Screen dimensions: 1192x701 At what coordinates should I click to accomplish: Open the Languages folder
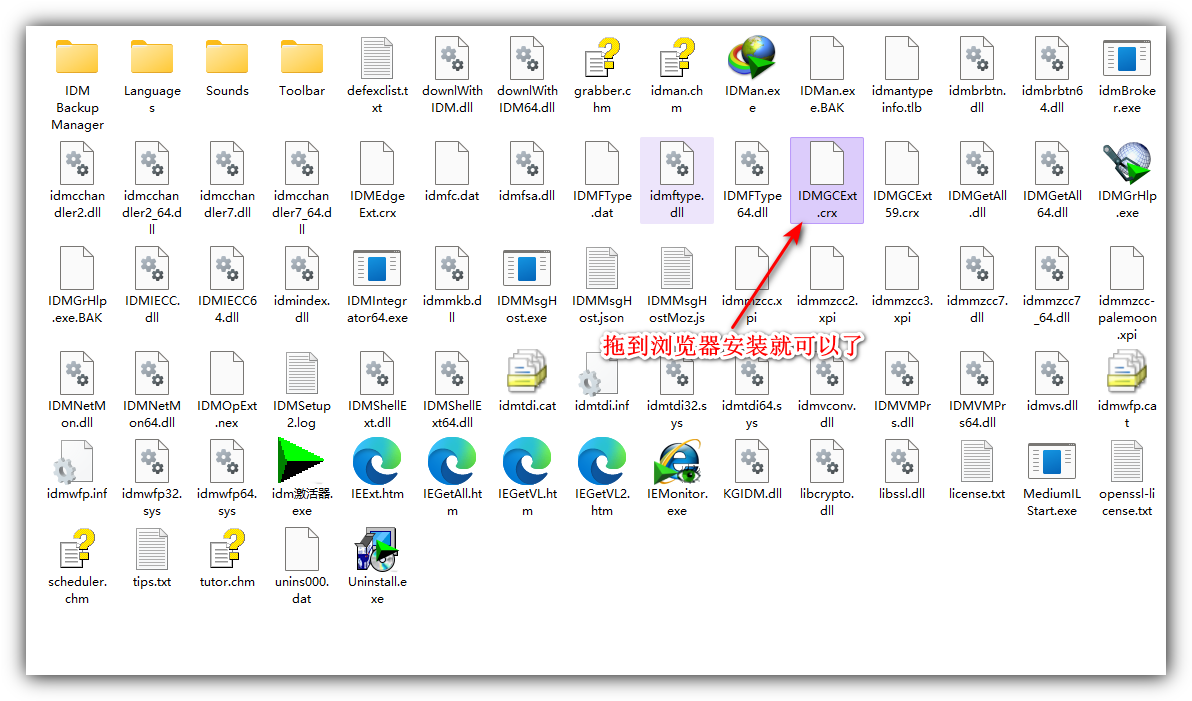152,57
